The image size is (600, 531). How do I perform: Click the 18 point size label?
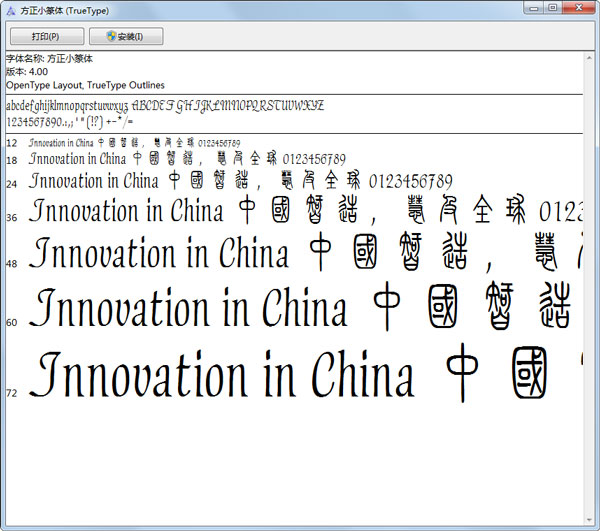[12, 160]
